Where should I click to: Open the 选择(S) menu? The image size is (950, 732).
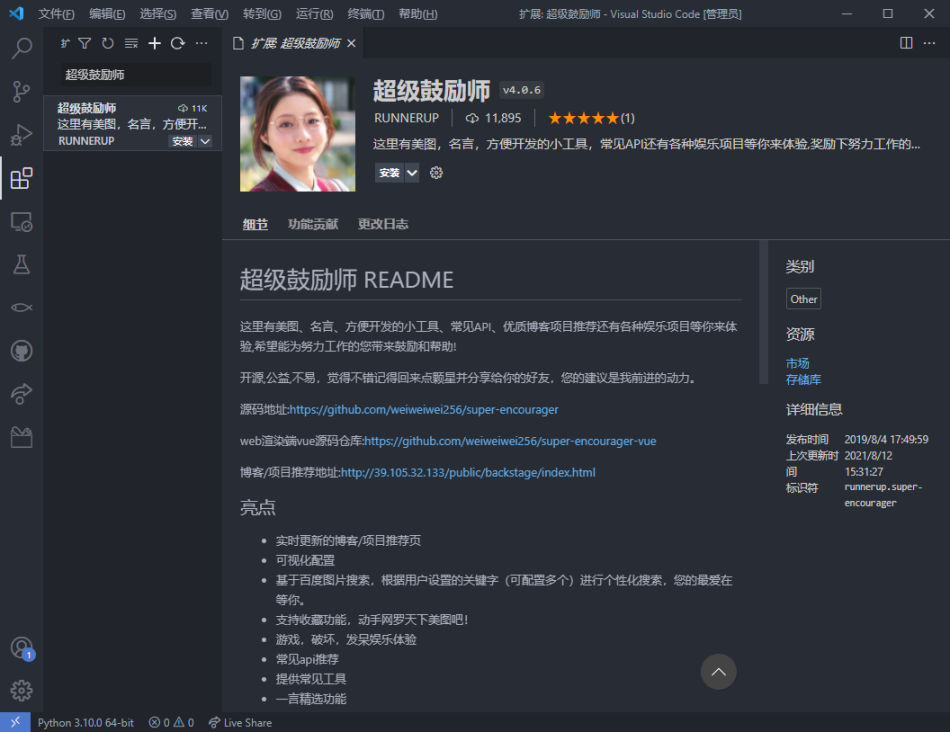(x=158, y=14)
